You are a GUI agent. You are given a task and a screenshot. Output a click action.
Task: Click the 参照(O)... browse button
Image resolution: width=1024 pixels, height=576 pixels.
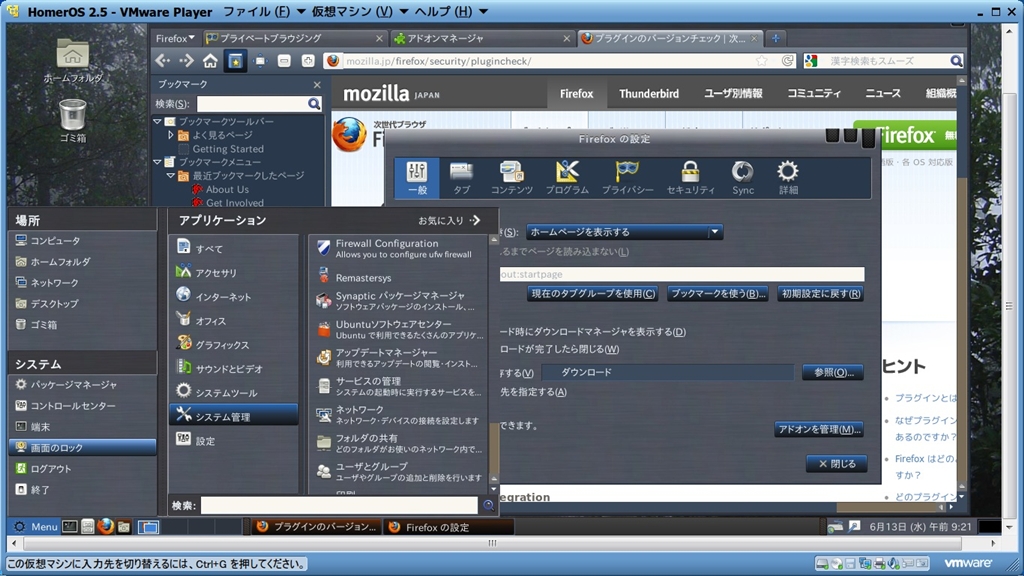[832, 372]
